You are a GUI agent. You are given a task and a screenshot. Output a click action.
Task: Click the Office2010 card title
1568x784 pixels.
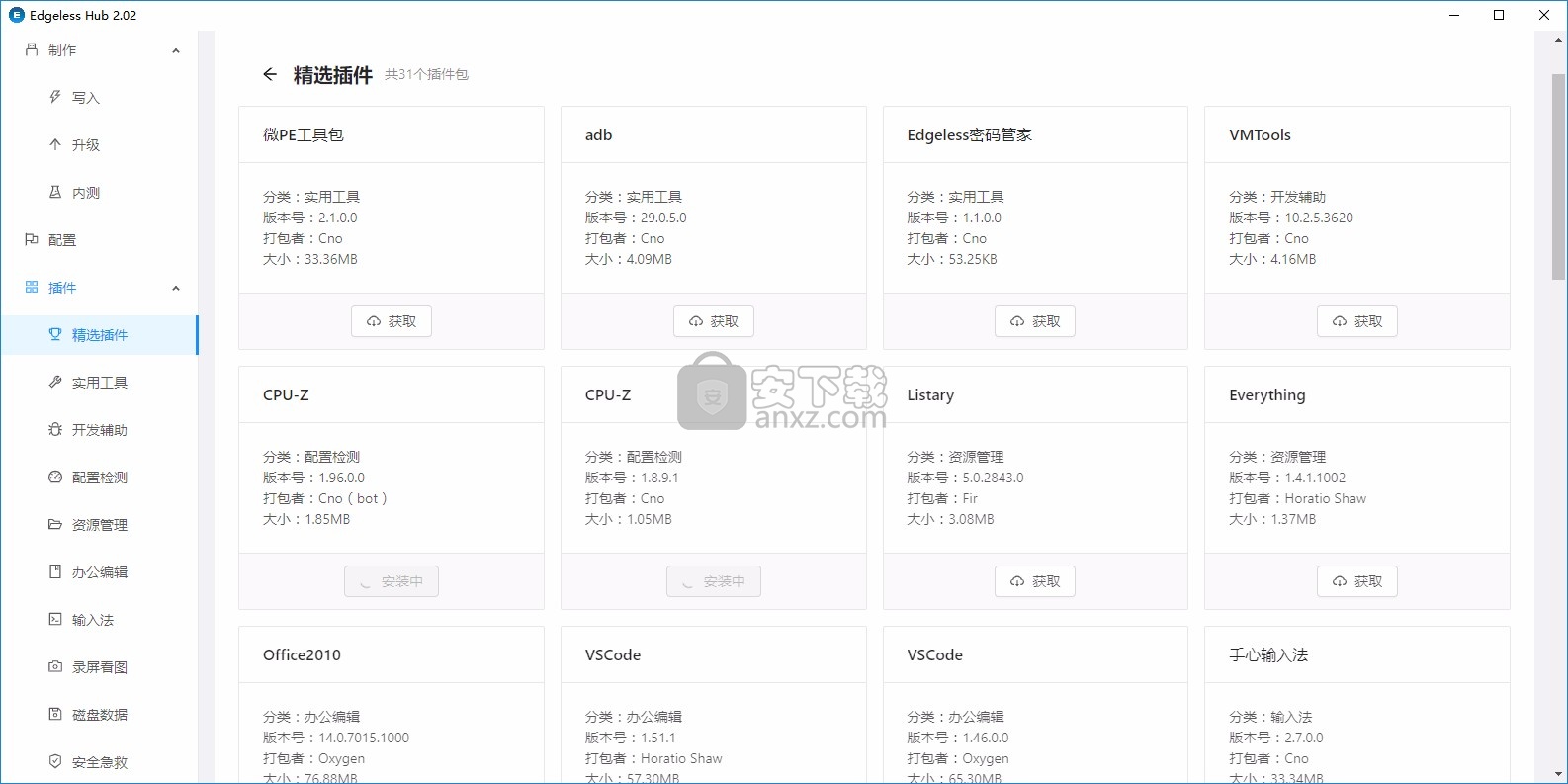302,654
